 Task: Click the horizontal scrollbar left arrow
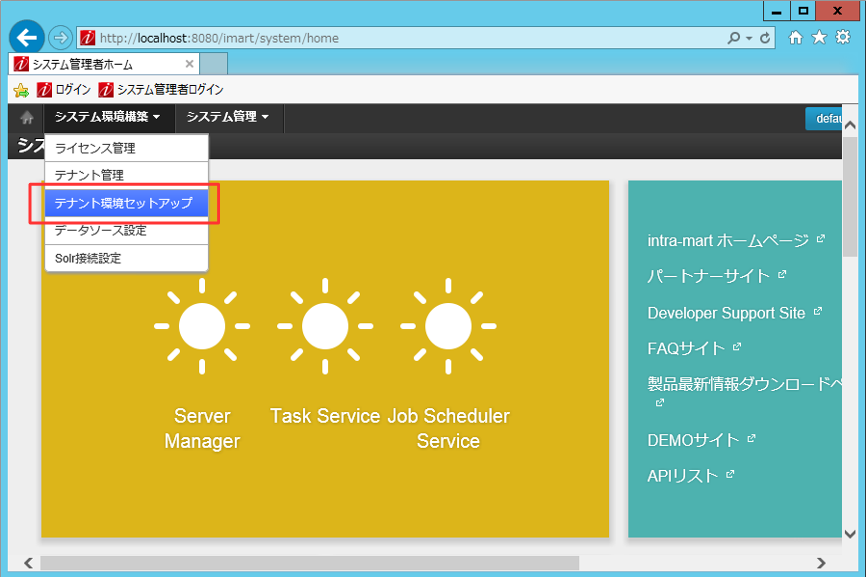(x=28, y=563)
